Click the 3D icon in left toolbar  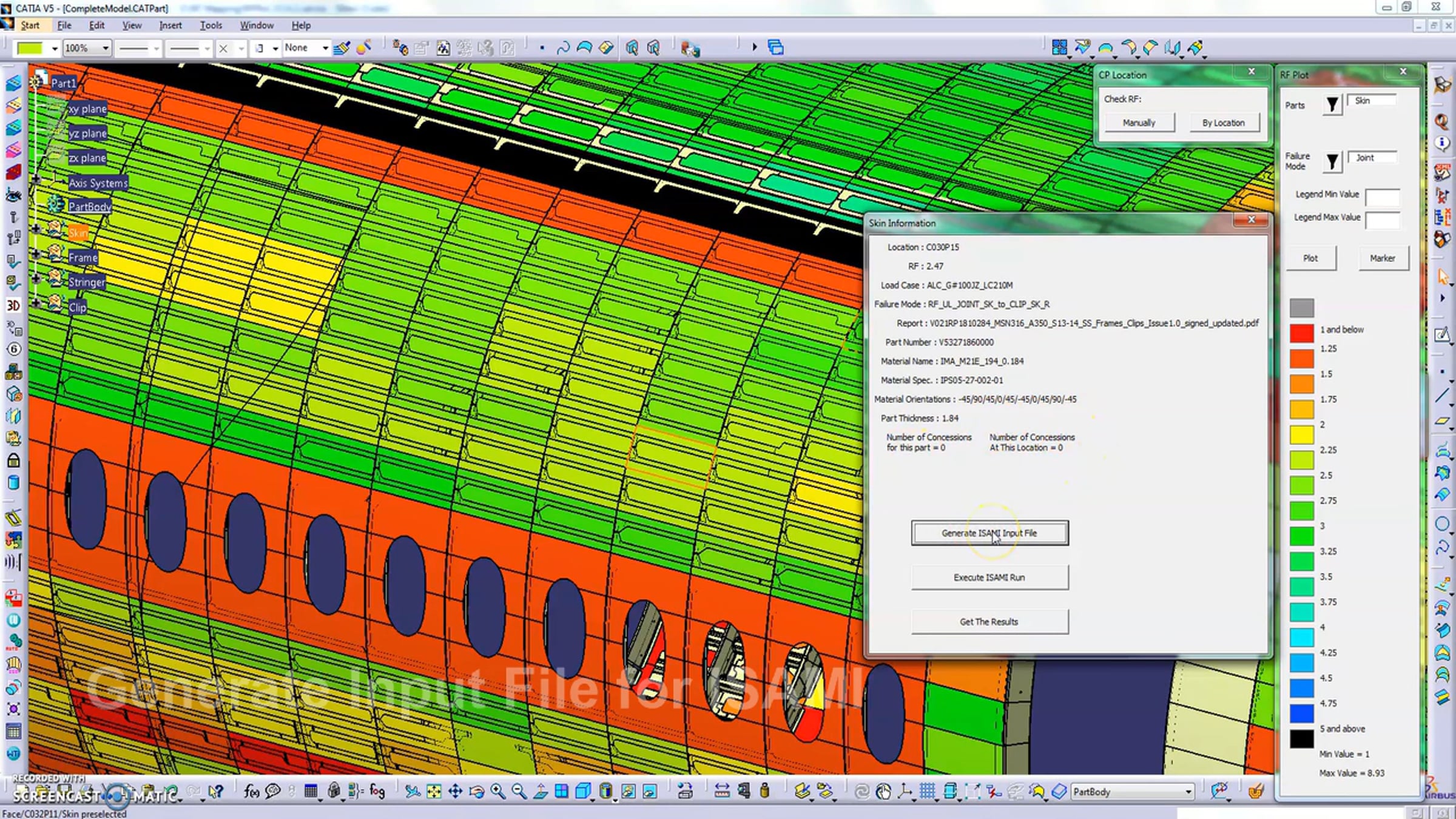tap(13, 305)
